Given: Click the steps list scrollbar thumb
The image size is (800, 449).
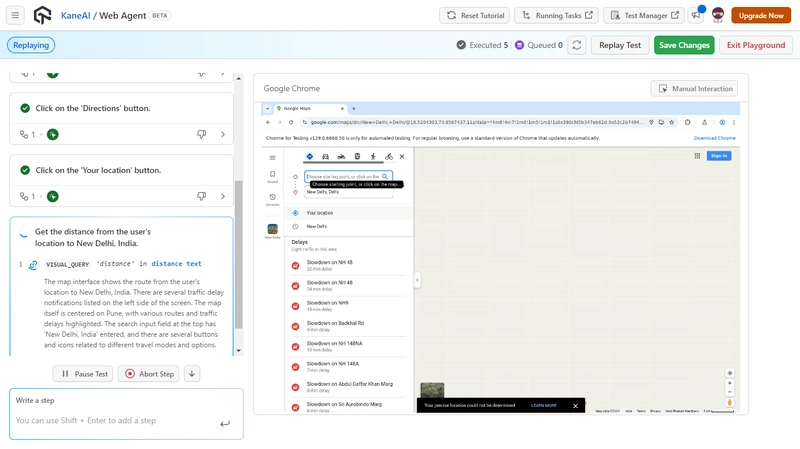Looking at the screenshot, I should point(238,254).
